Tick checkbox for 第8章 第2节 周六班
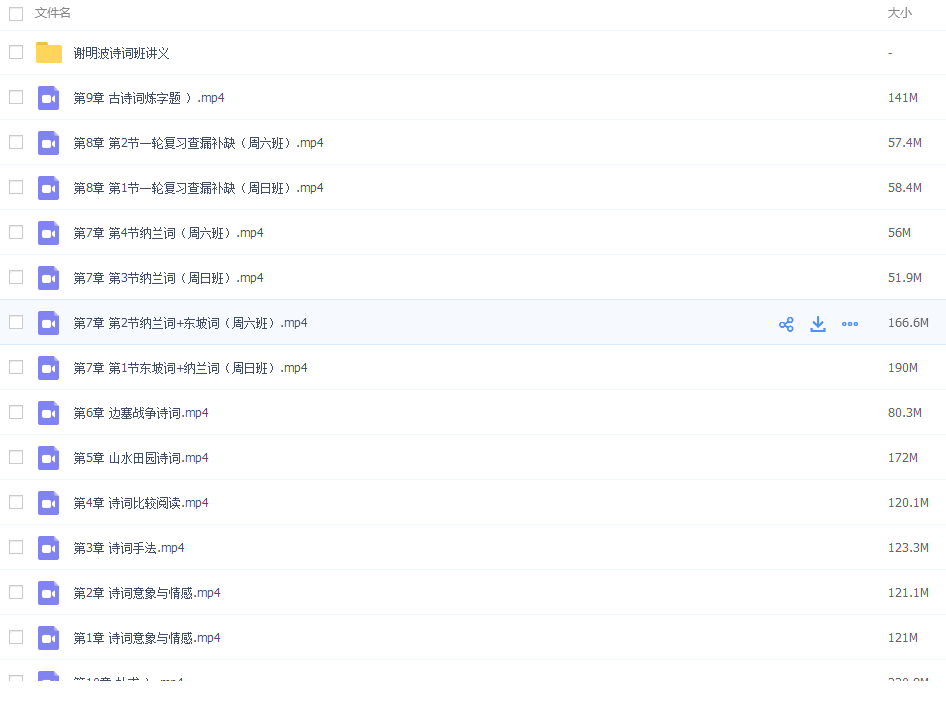Viewport: 946px width, 704px height. pos(16,142)
